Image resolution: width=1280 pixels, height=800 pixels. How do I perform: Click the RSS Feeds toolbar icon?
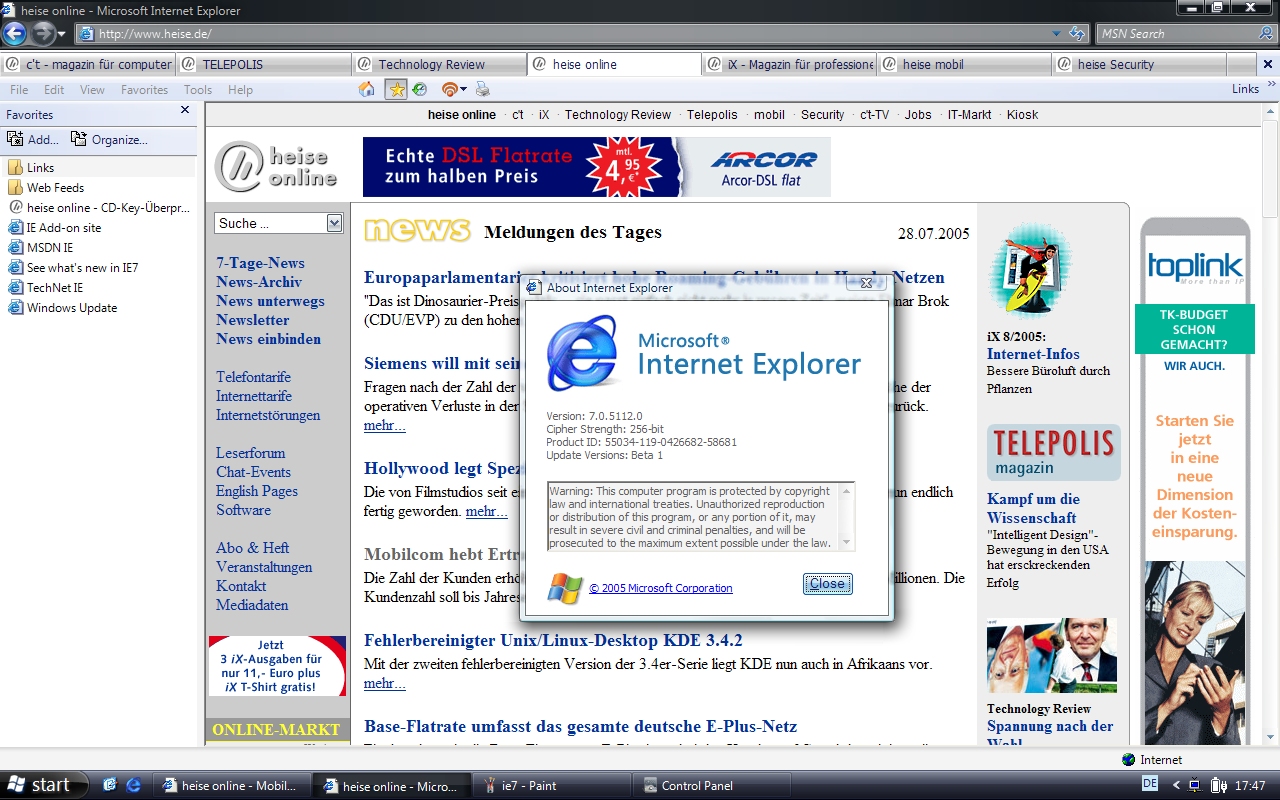pyautogui.click(x=449, y=89)
